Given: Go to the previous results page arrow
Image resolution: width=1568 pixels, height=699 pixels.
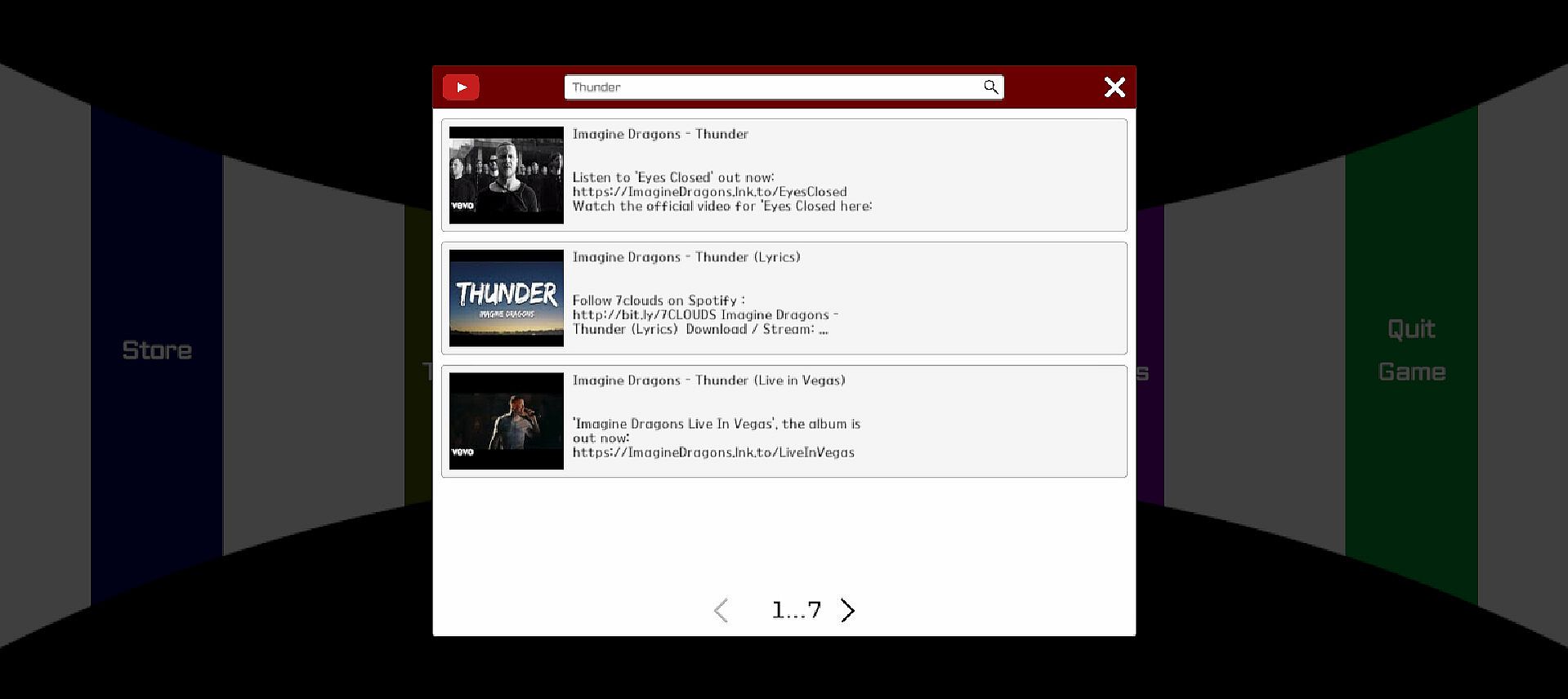Looking at the screenshot, I should pos(721,610).
